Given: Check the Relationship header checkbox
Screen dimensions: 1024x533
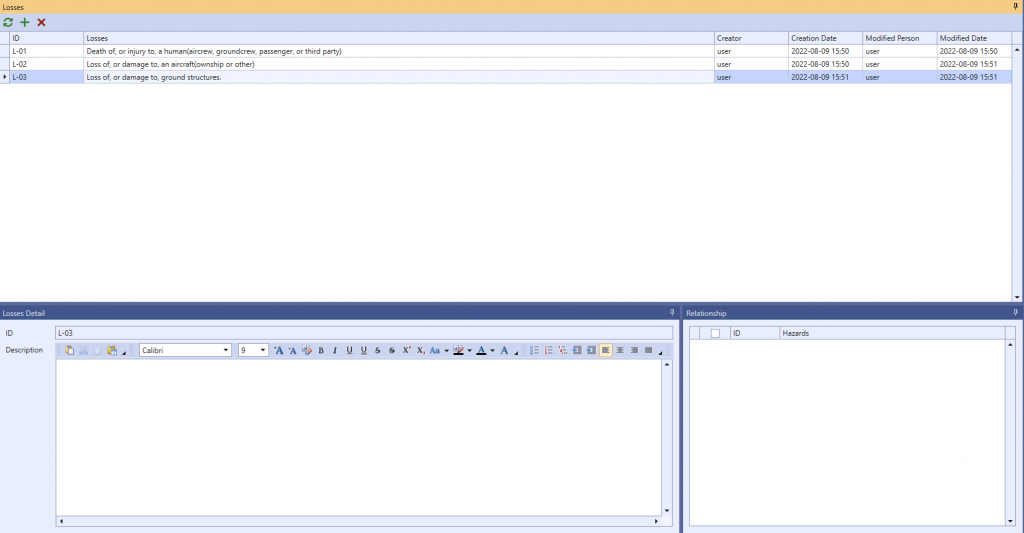Looking at the screenshot, I should pos(715,333).
